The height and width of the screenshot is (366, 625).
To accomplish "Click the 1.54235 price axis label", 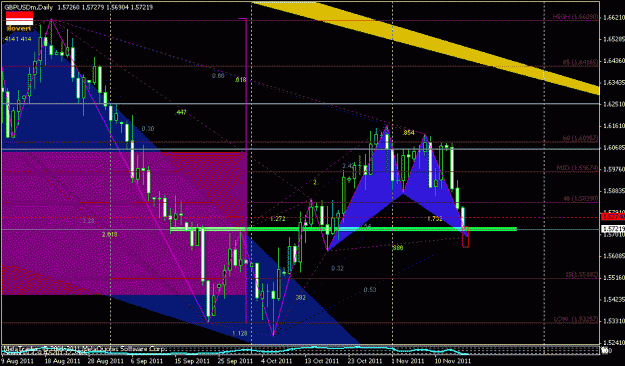I will pyautogui.click(x=614, y=299).
